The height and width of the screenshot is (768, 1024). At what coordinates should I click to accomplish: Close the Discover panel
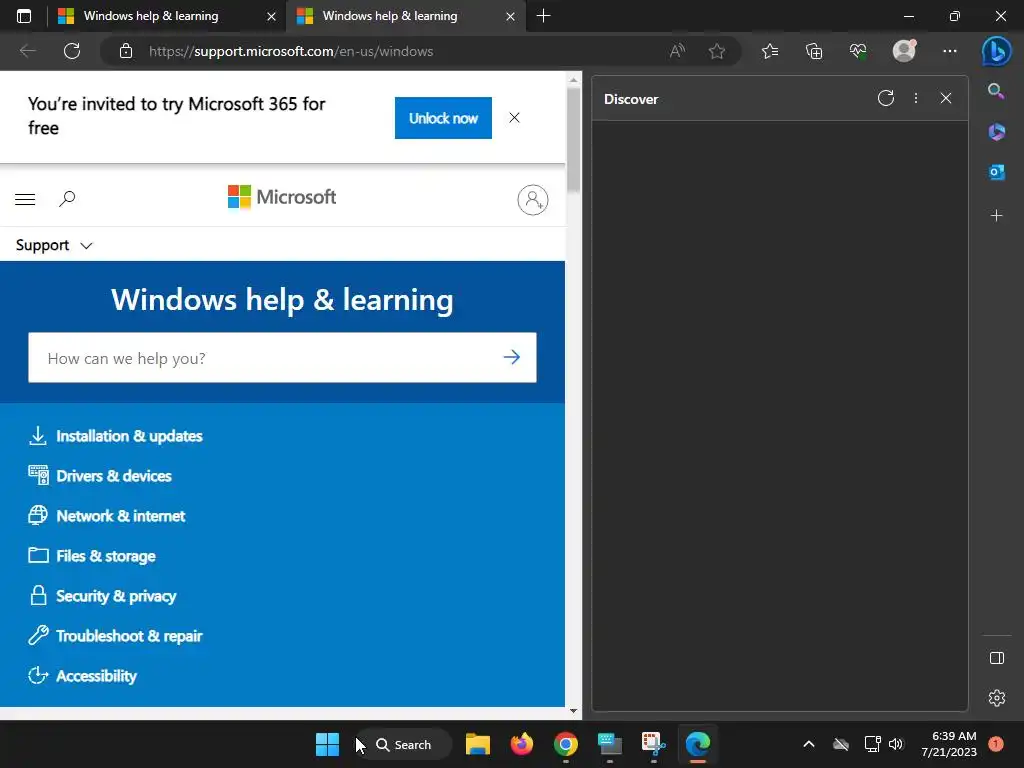pyautogui.click(x=946, y=99)
